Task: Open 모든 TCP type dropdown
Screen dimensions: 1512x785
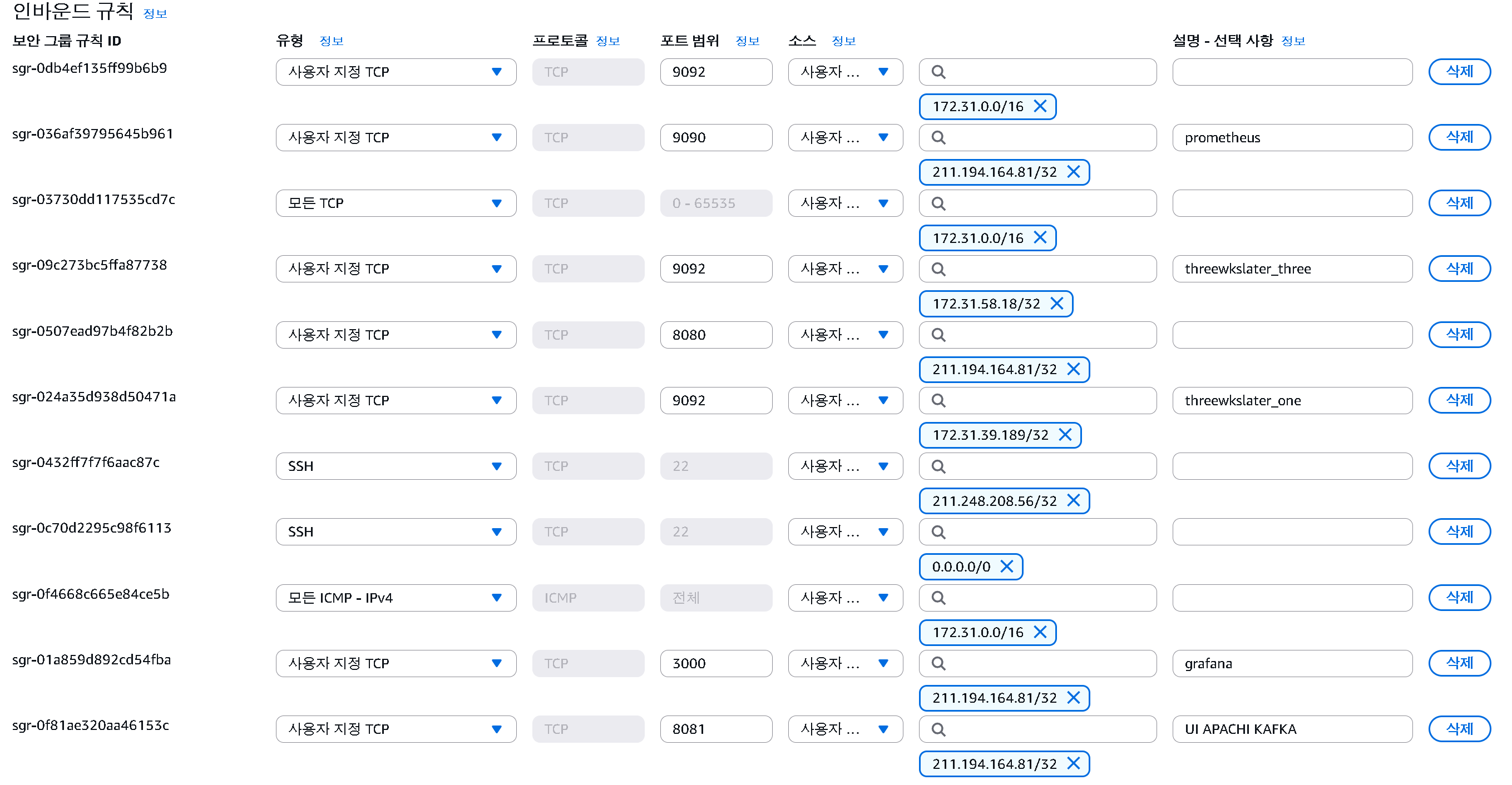Action: 396,203
